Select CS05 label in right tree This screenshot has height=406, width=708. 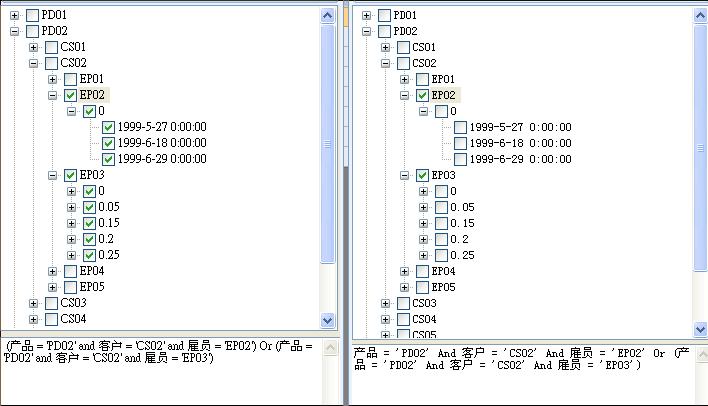(x=424, y=335)
